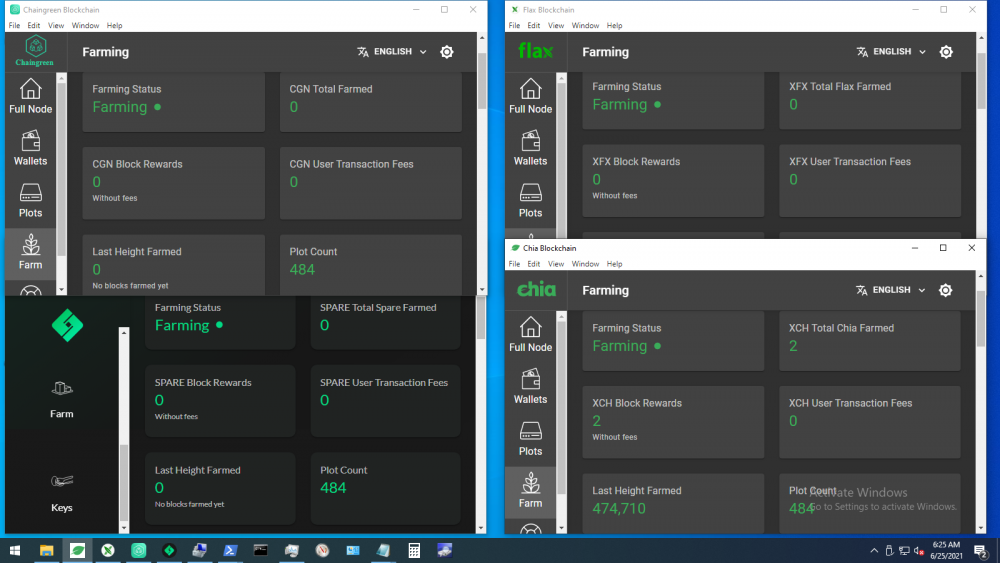Open Calculator from the taskbar
This screenshot has width=1000, height=563.
pyautogui.click(x=414, y=550)
